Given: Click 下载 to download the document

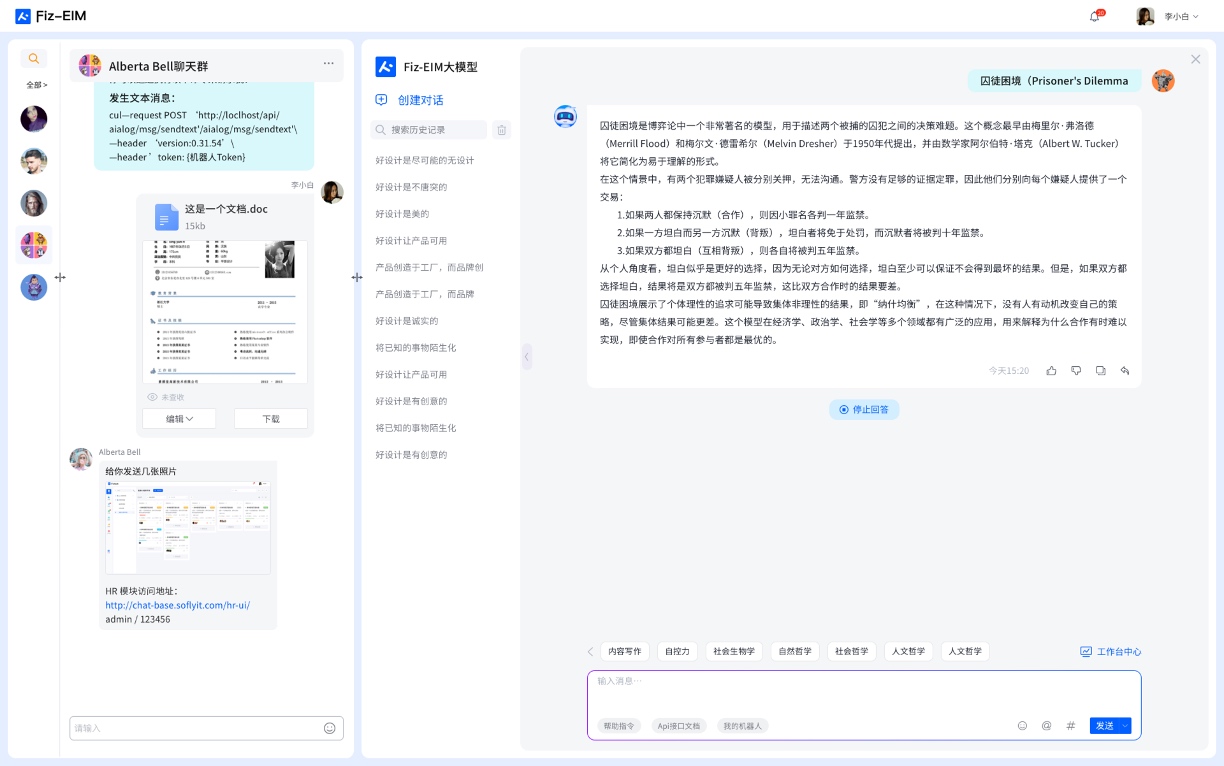Looking at the screenshot, I should tap(271, 419).
